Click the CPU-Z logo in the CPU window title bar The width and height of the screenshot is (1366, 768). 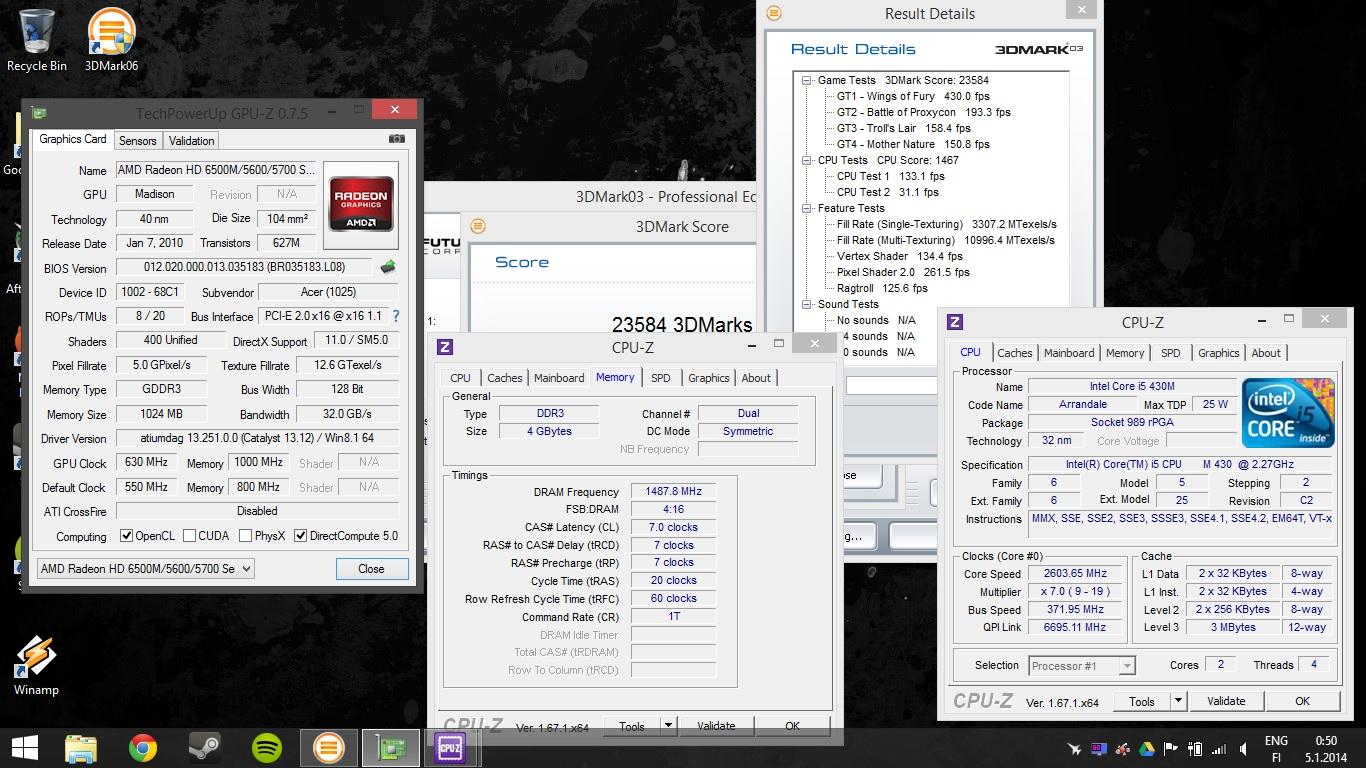point(955,322)
